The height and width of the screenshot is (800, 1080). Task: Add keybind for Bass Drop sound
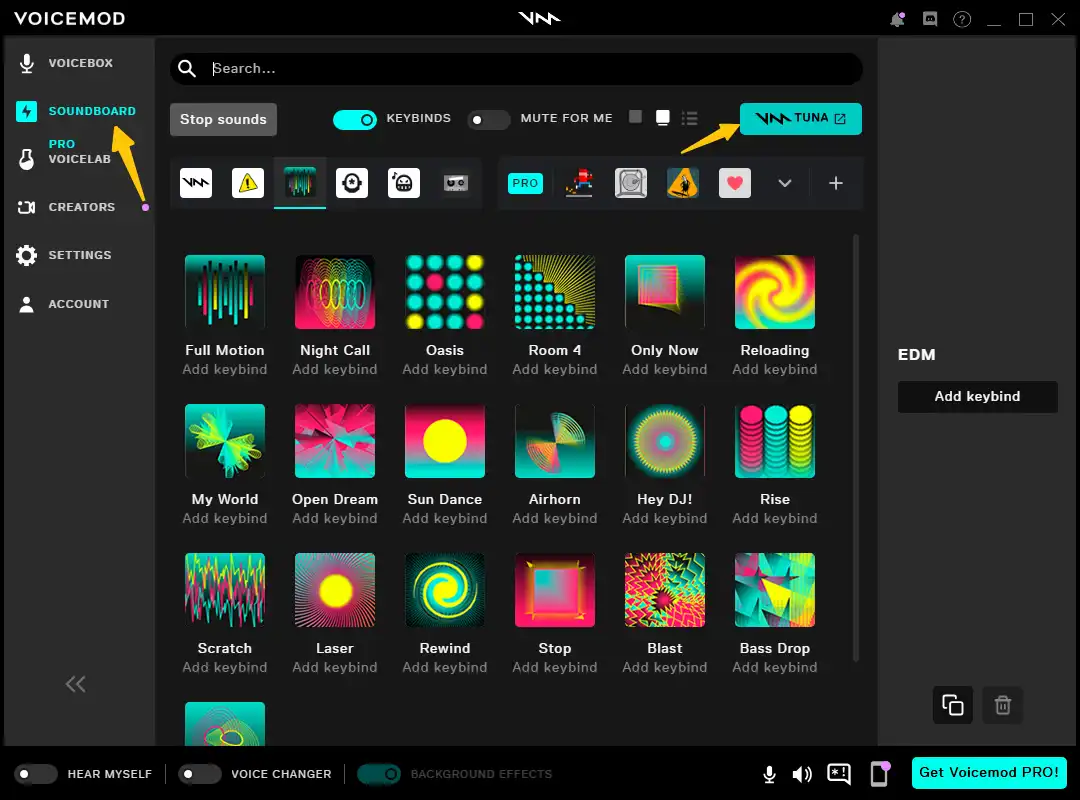pyautogui.click(x=775, y=667)
